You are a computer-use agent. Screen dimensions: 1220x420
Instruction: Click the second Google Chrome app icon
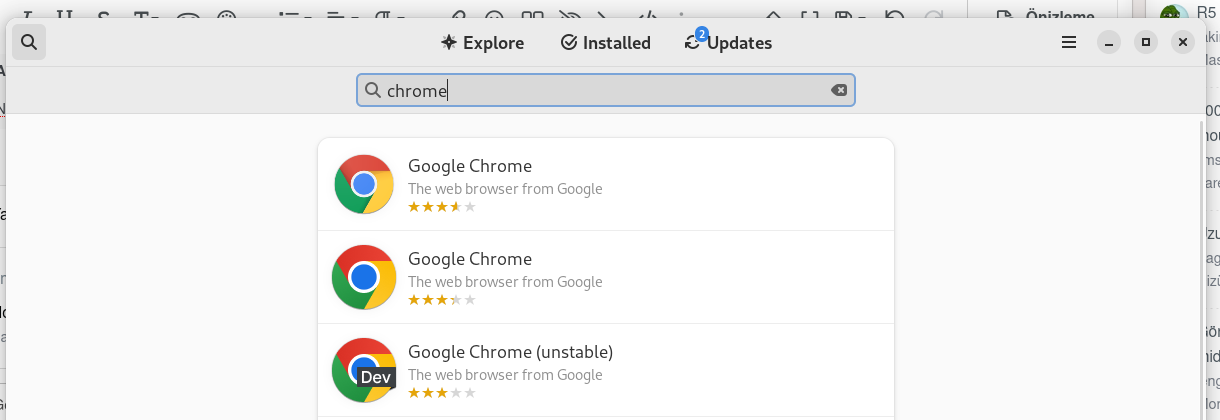364,277
